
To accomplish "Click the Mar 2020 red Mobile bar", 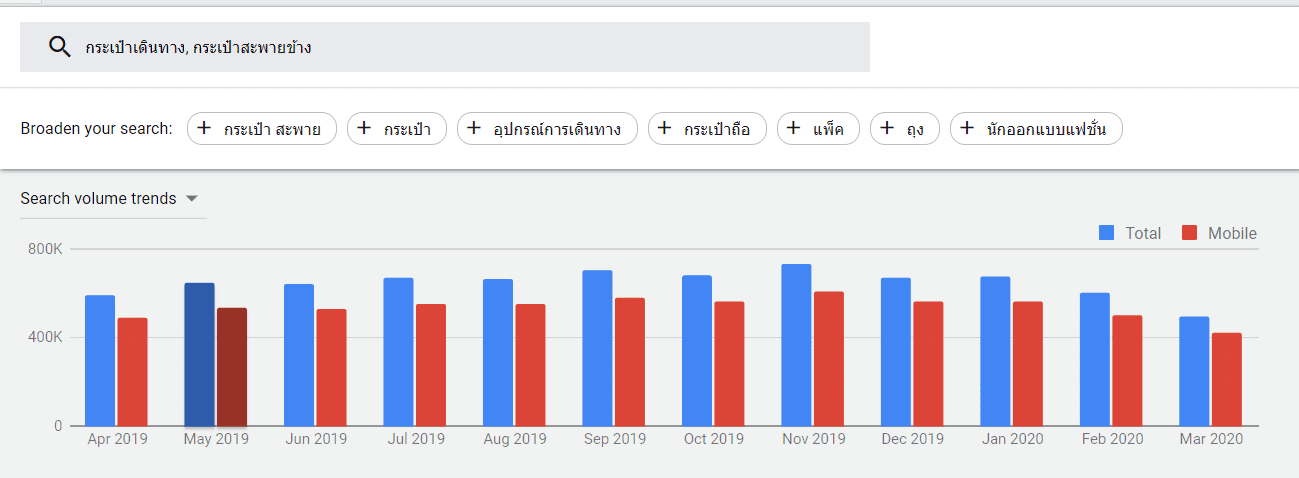I will (x=1226, y=379).
